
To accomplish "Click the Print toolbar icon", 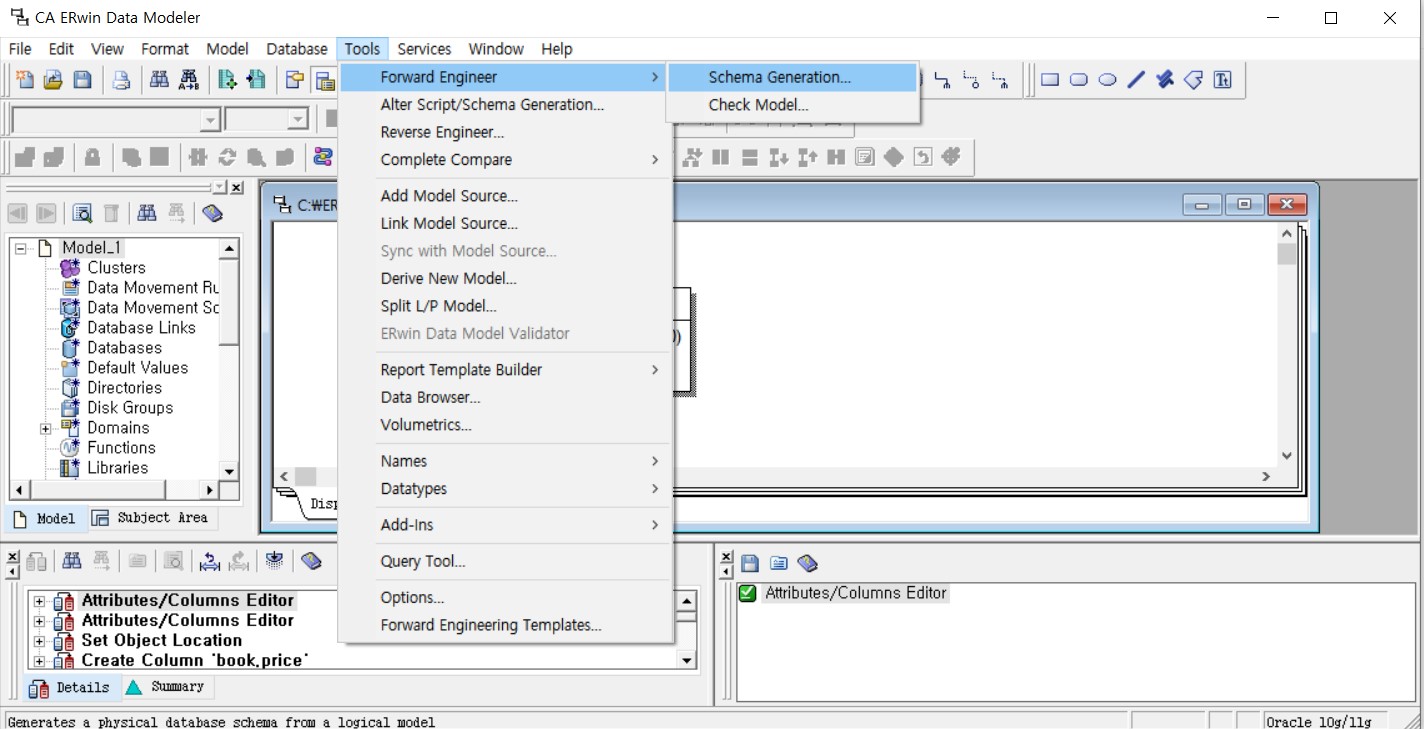I will click(121, 80).
